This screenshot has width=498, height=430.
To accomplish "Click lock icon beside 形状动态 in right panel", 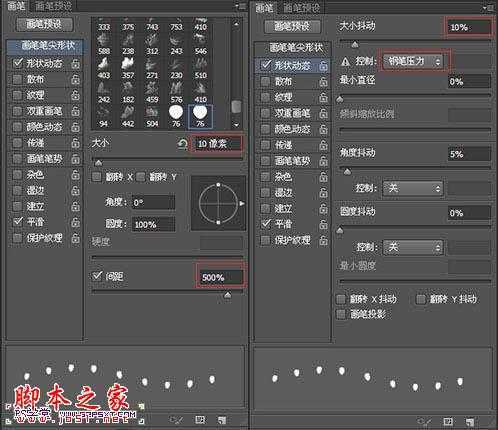I will pos(323,65).
